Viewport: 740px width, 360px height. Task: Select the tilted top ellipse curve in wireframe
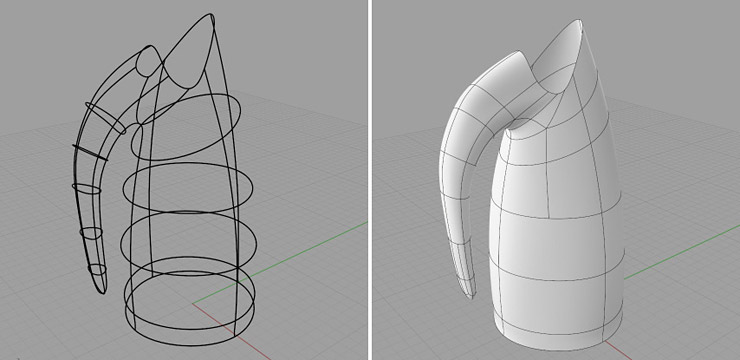tap(185, 126)
